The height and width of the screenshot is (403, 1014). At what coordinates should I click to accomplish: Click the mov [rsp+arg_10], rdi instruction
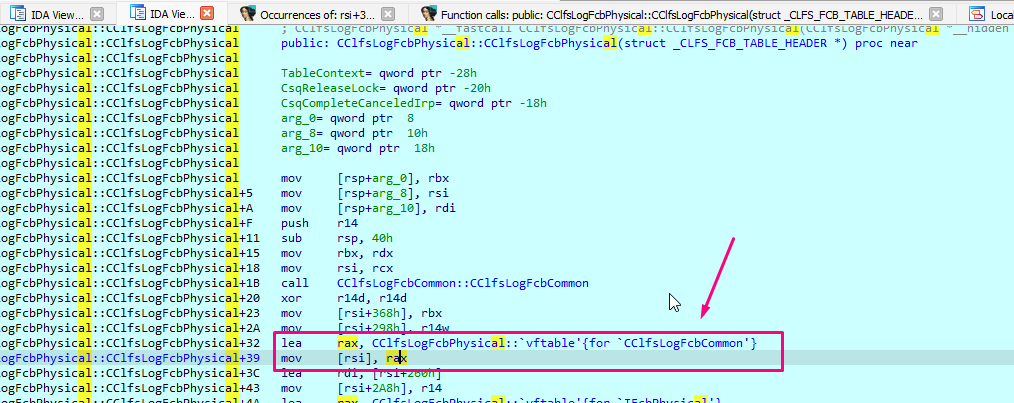[x=368, y=208]
